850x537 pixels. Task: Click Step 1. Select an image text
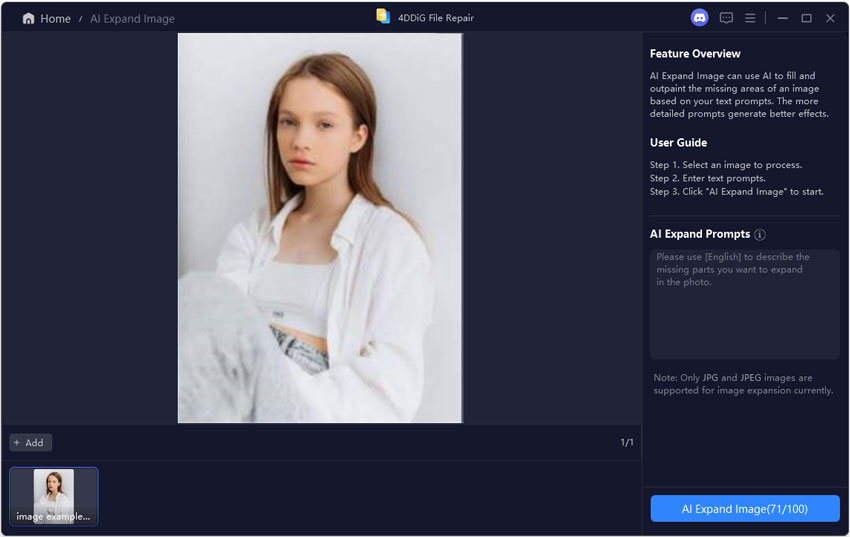[x=726, y=165]
